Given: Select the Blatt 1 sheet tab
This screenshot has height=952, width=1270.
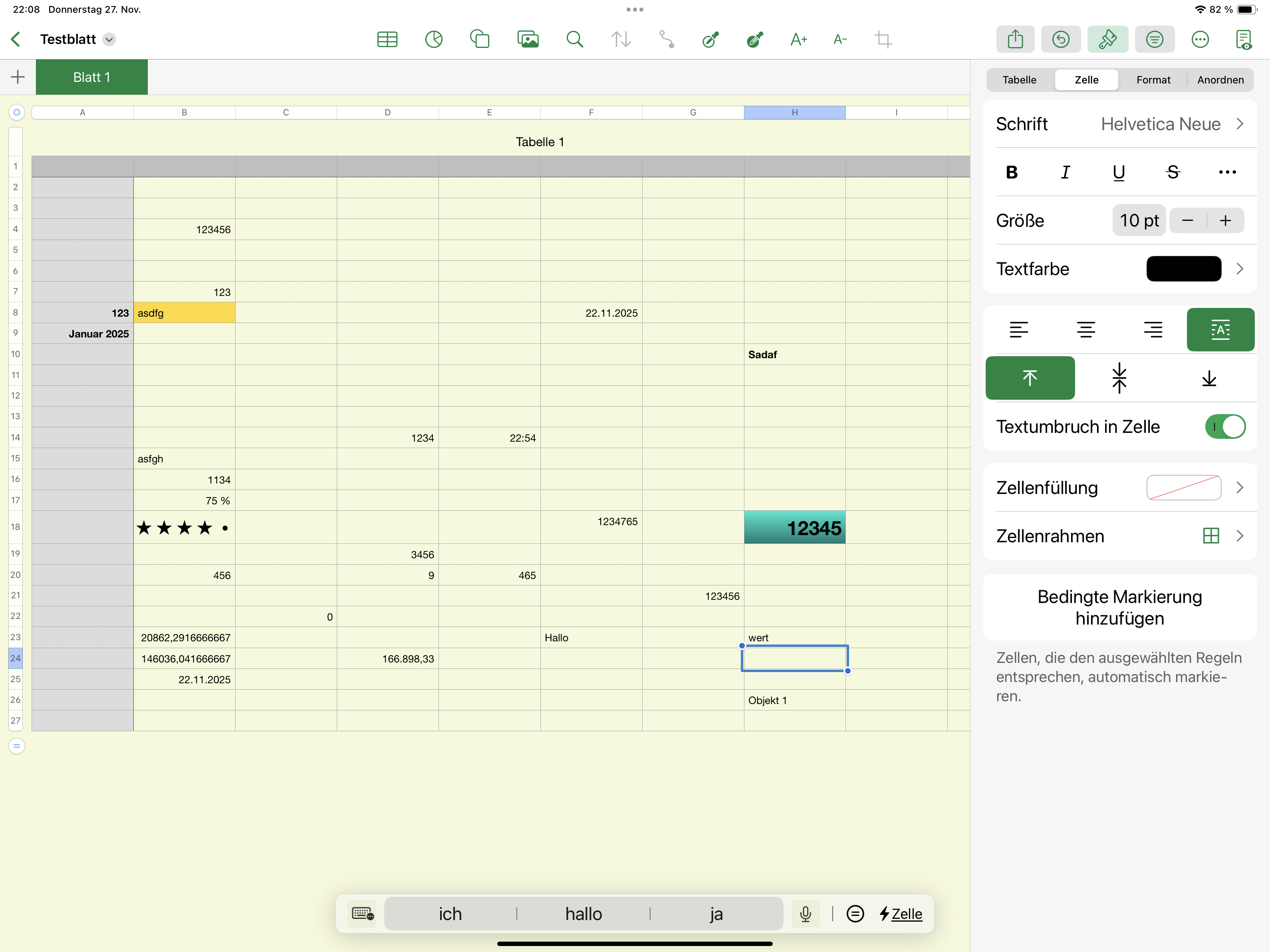Looking at the screenshot, I should pyautogui.click(x=91, y=77).
